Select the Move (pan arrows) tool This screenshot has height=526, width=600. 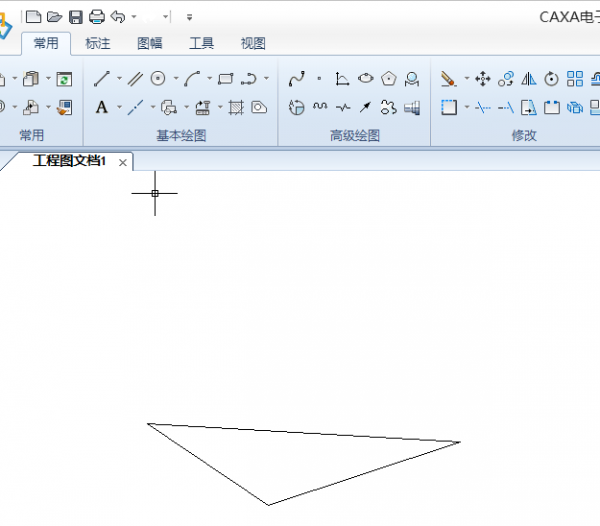[482, 79]
